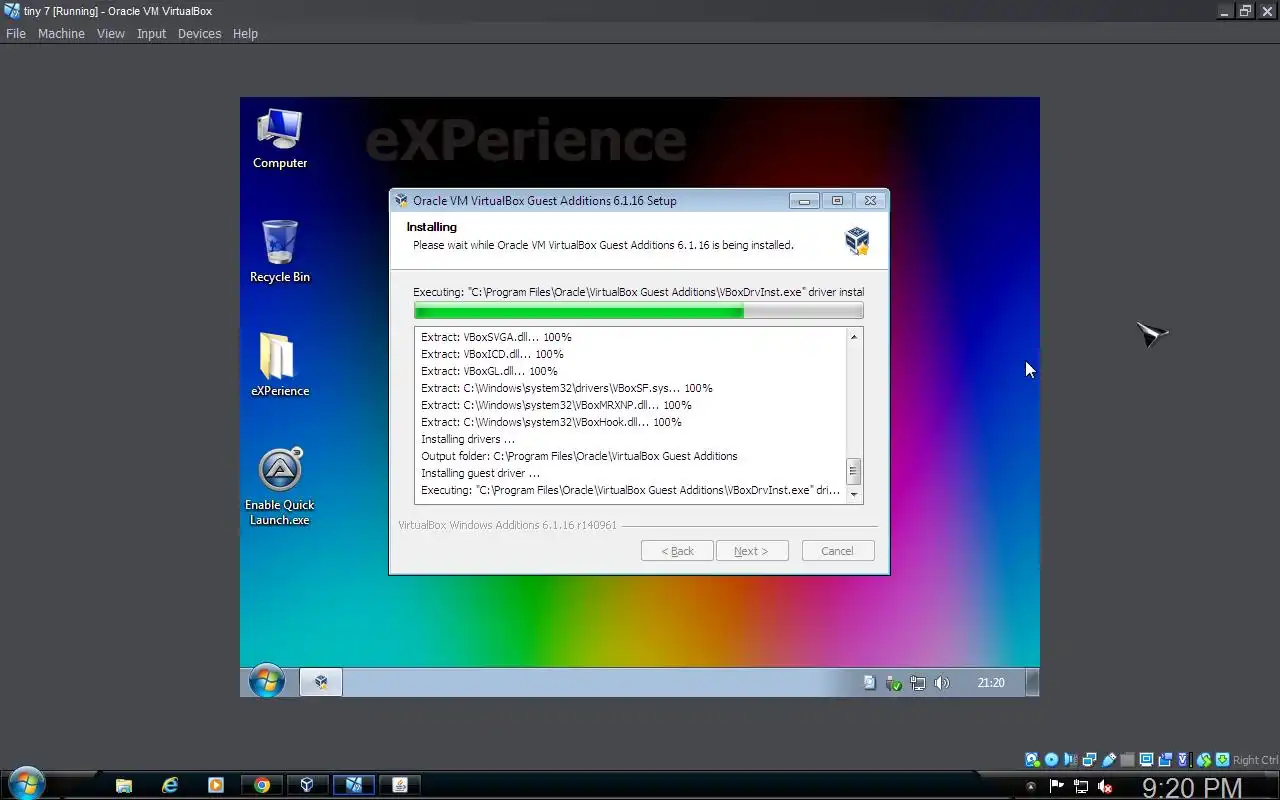Screen dimensions: 1280x800
Task: Click the guest tray safely remove hardware icon
Action: click(893, 683)
